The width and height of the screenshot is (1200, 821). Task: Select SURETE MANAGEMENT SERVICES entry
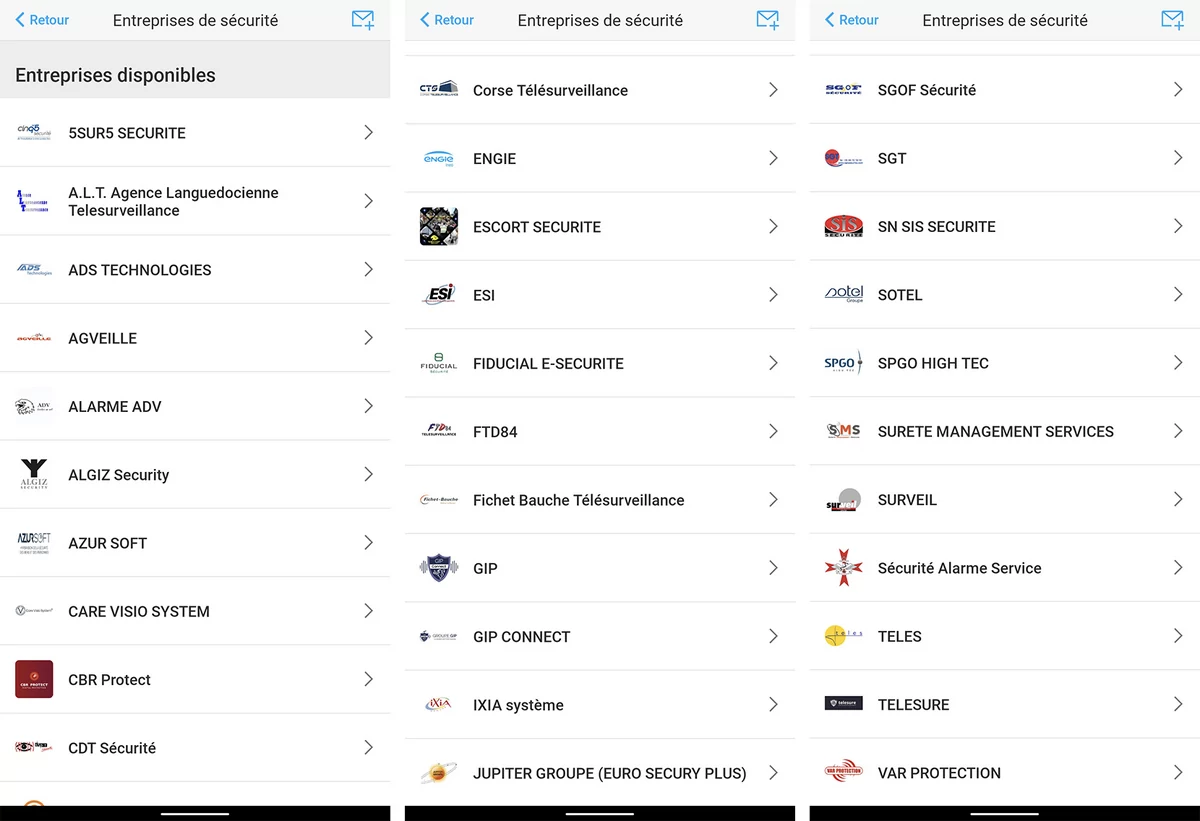point(1005,431)
